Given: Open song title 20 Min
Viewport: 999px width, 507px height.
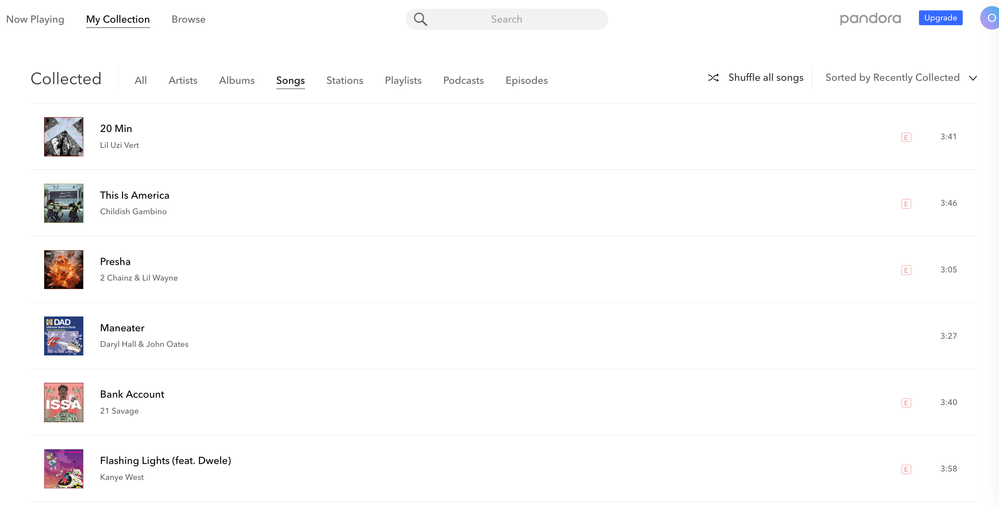Looking at the screenshot, I should coord(116,129).
